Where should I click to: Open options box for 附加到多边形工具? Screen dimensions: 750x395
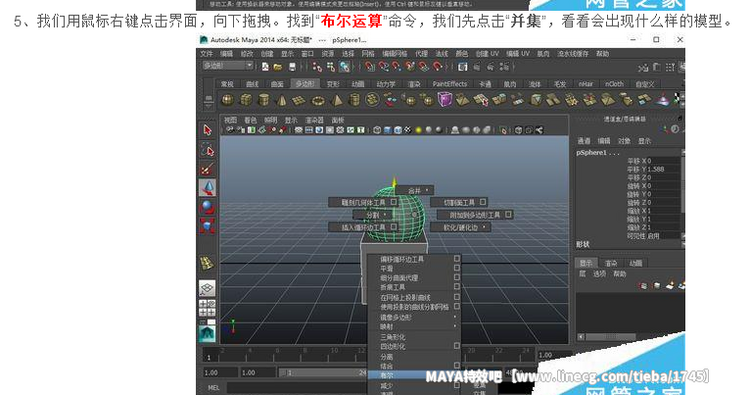(x=508, y=215)
